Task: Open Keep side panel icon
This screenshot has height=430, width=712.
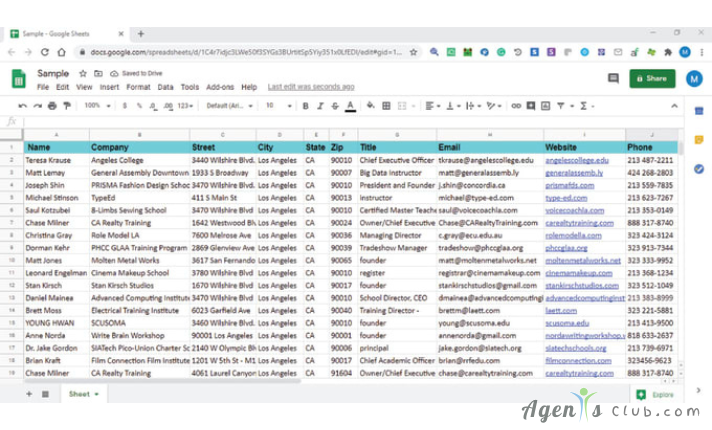Action: coord(699,140)
